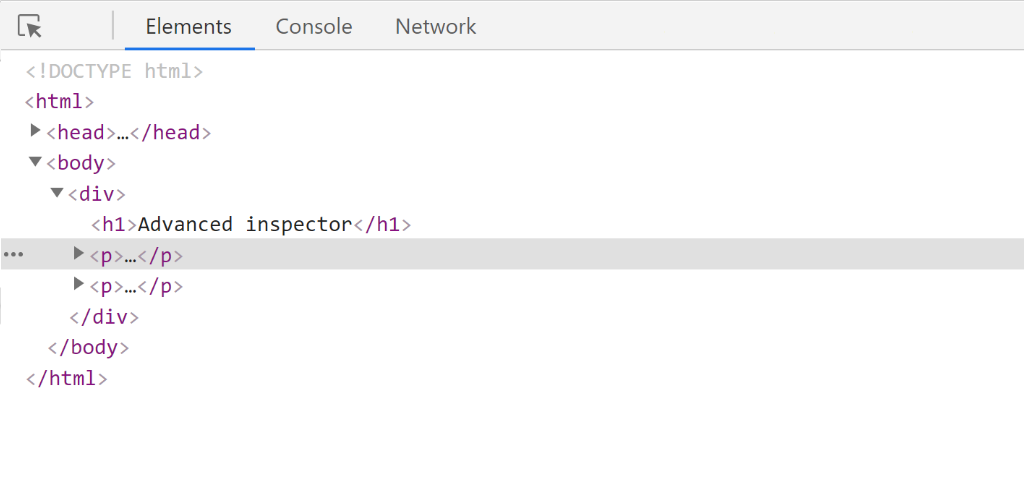The image size is (1024, 500).
Task: Open the three-dot actions on selected row
Action: (x=13, y=255)
